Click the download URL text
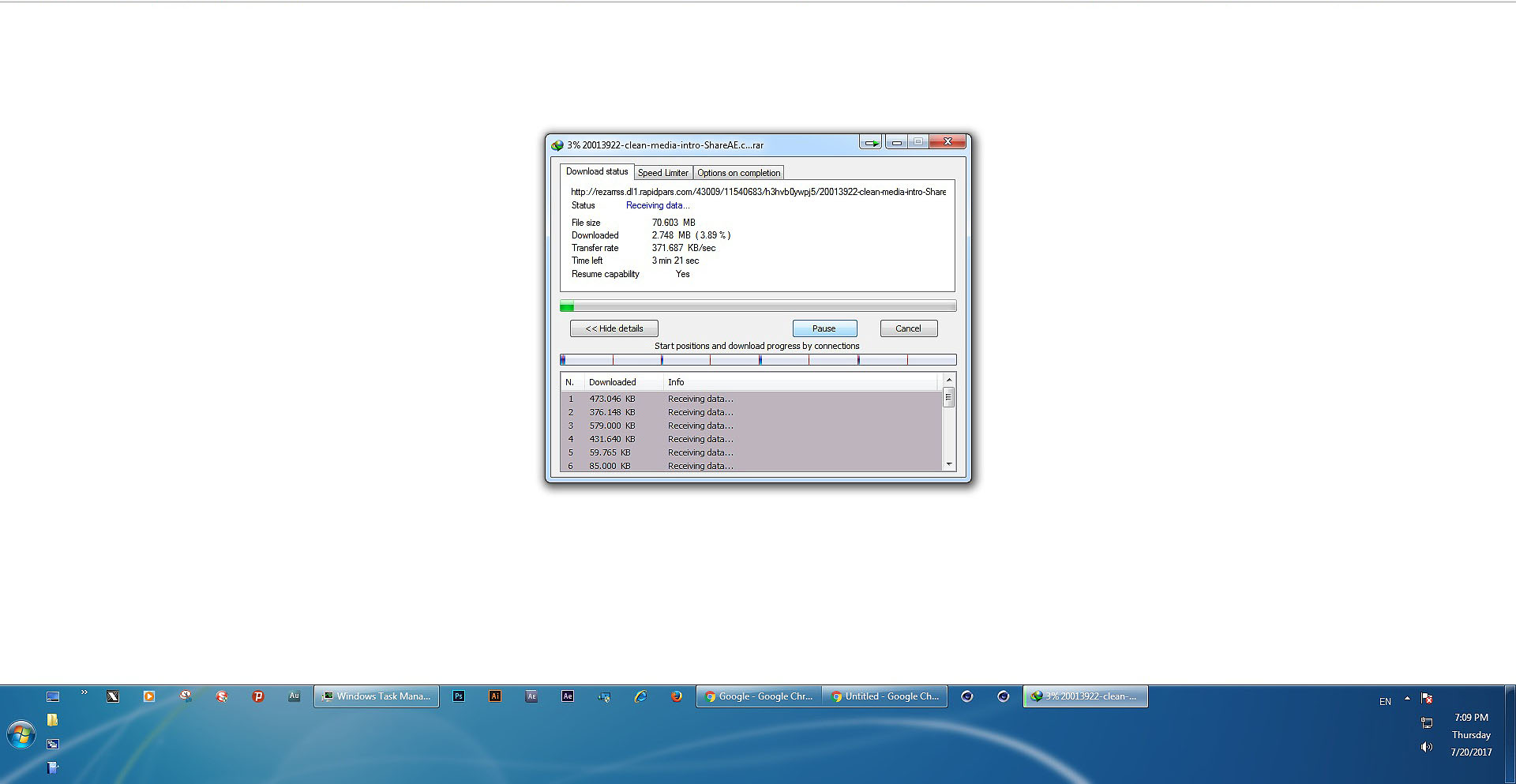The height and width of the screenshot is (784, 1516). (x=758, y=192)
